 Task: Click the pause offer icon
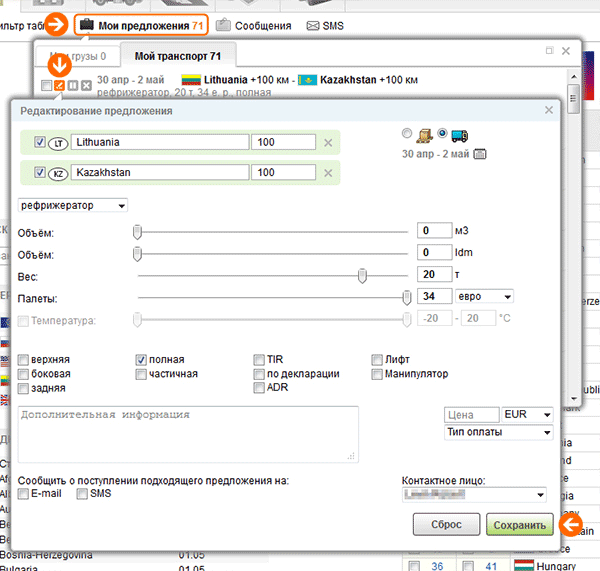tap(73, 86)
